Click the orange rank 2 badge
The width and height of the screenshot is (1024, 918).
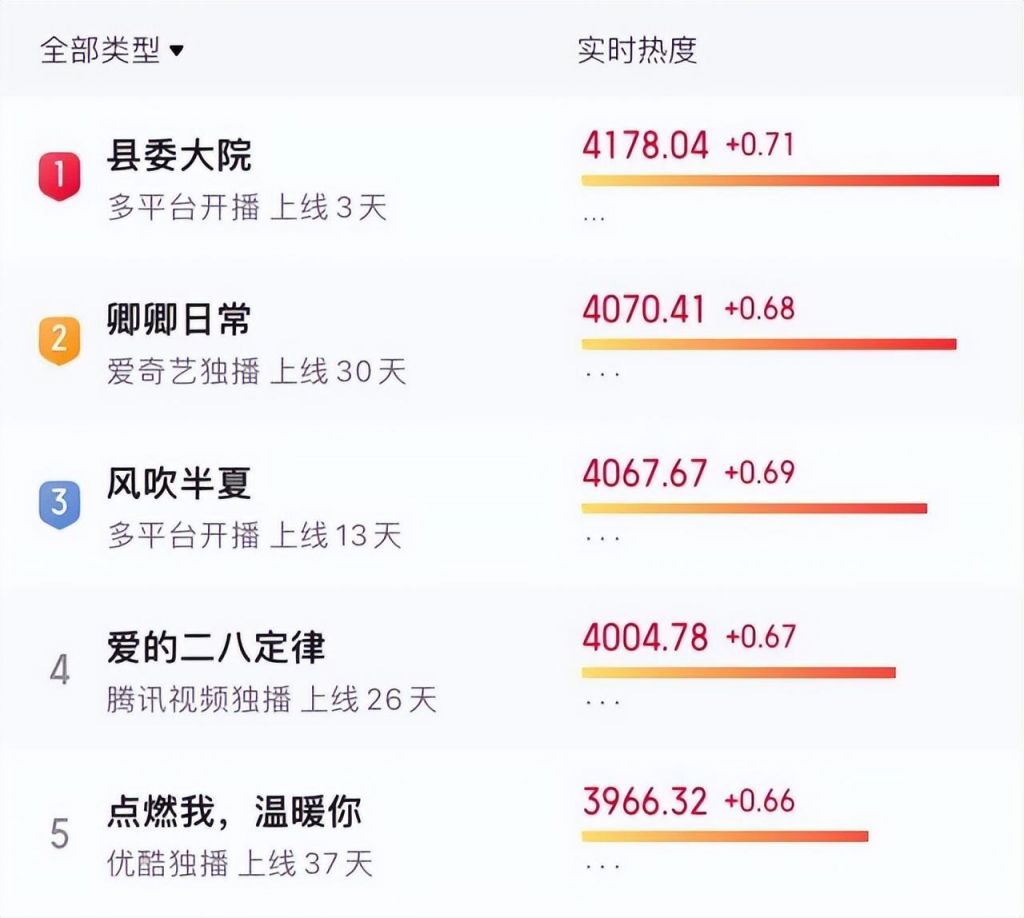59,340
